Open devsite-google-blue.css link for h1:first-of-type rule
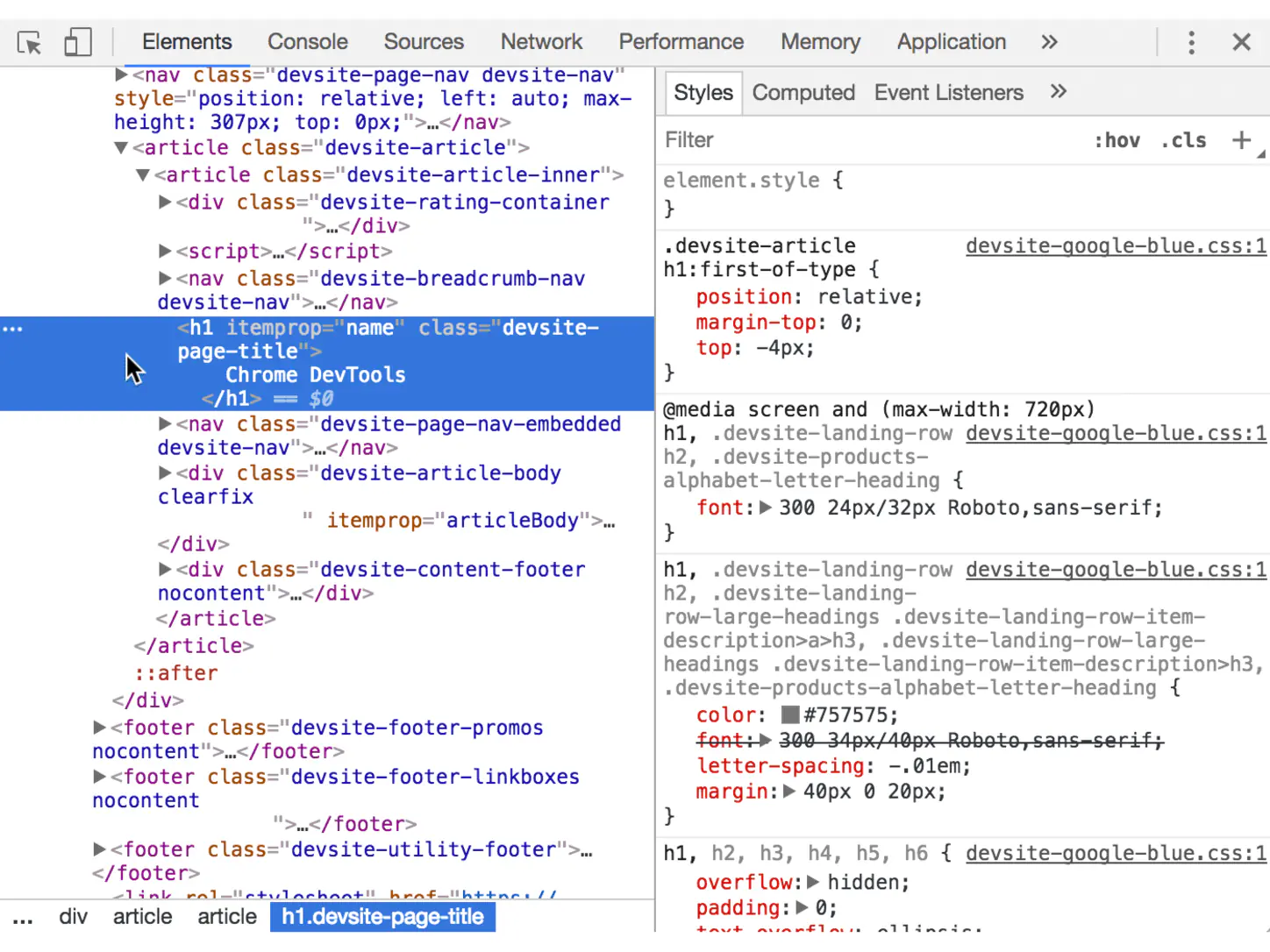1270x952 pixels. tap(1117, 246)
